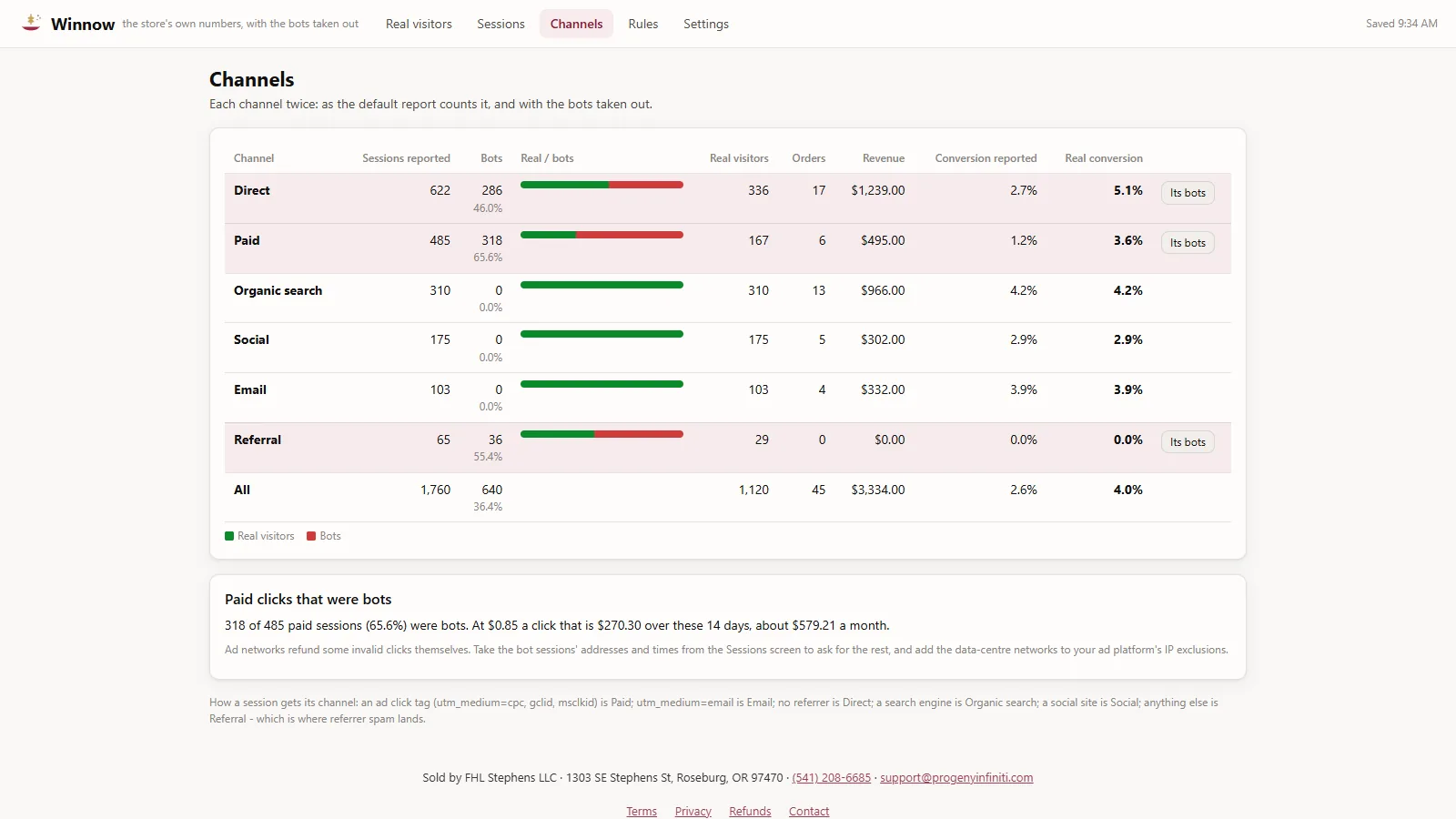Open the Terms footer link
The width and height of the screenshot is (1456, 819).
[x=642, y=812]
